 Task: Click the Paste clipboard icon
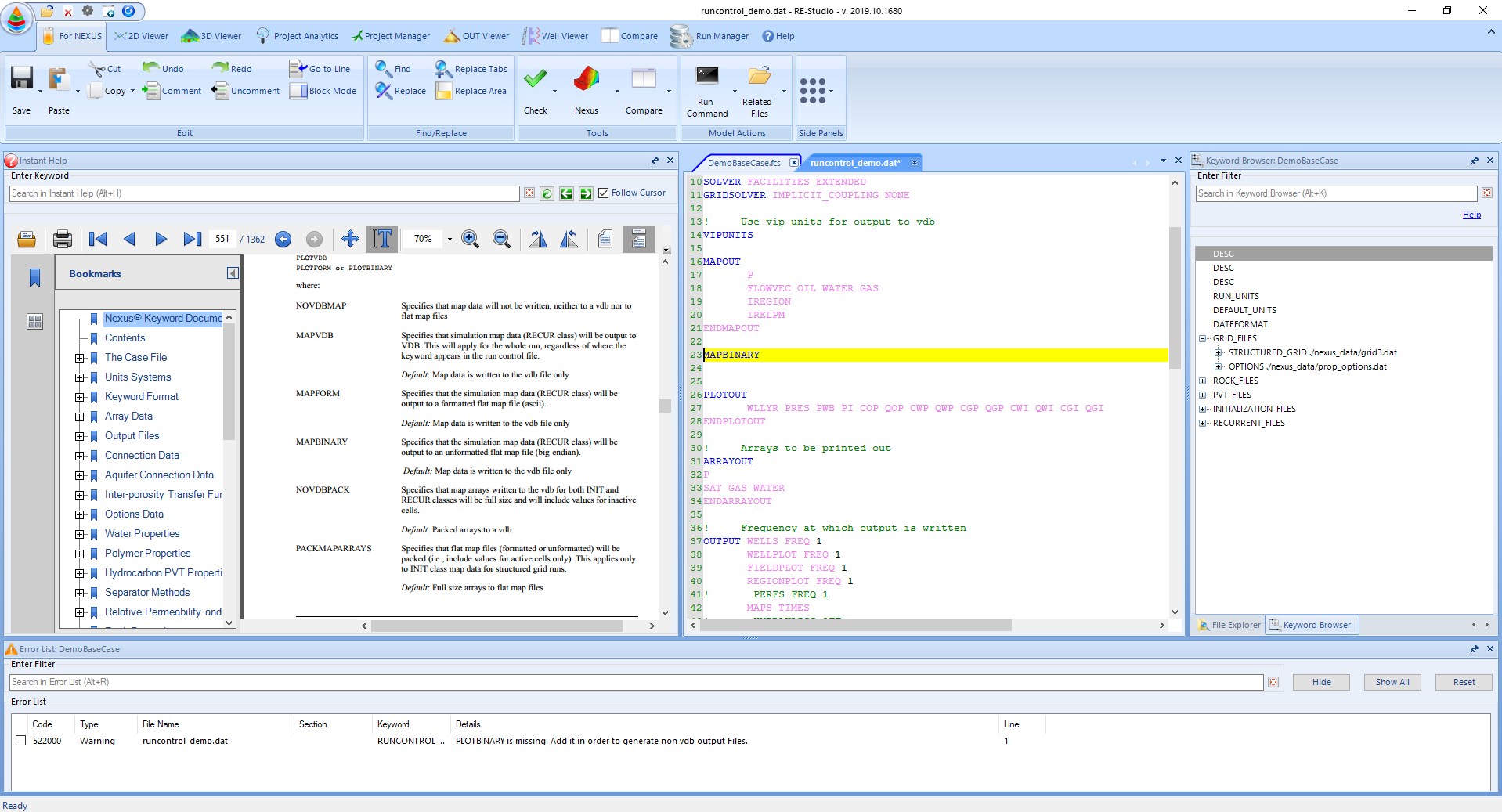click(x=58, y=79)
